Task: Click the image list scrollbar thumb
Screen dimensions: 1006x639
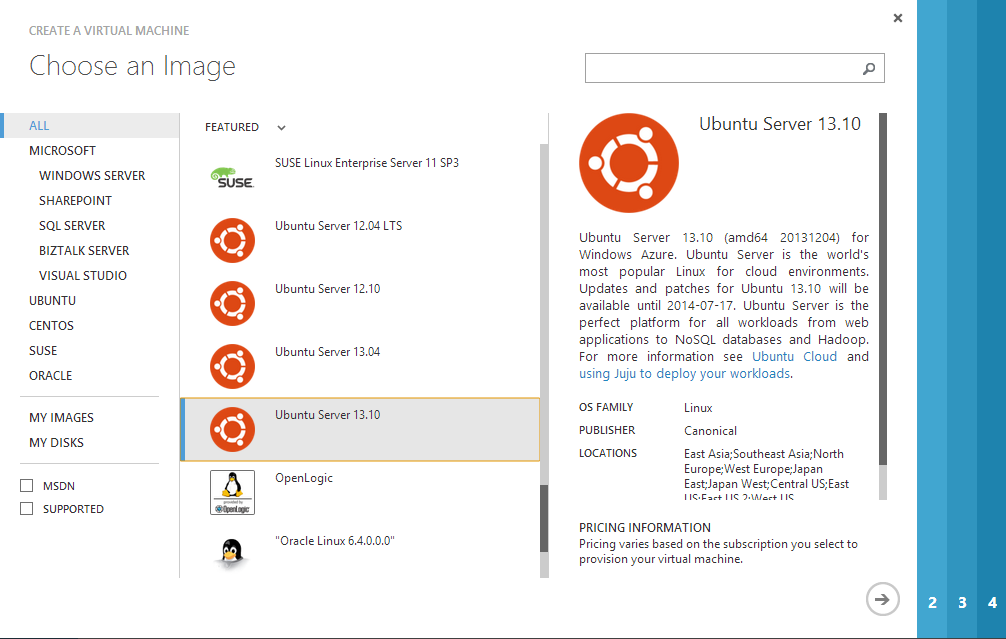Action: 544,518
